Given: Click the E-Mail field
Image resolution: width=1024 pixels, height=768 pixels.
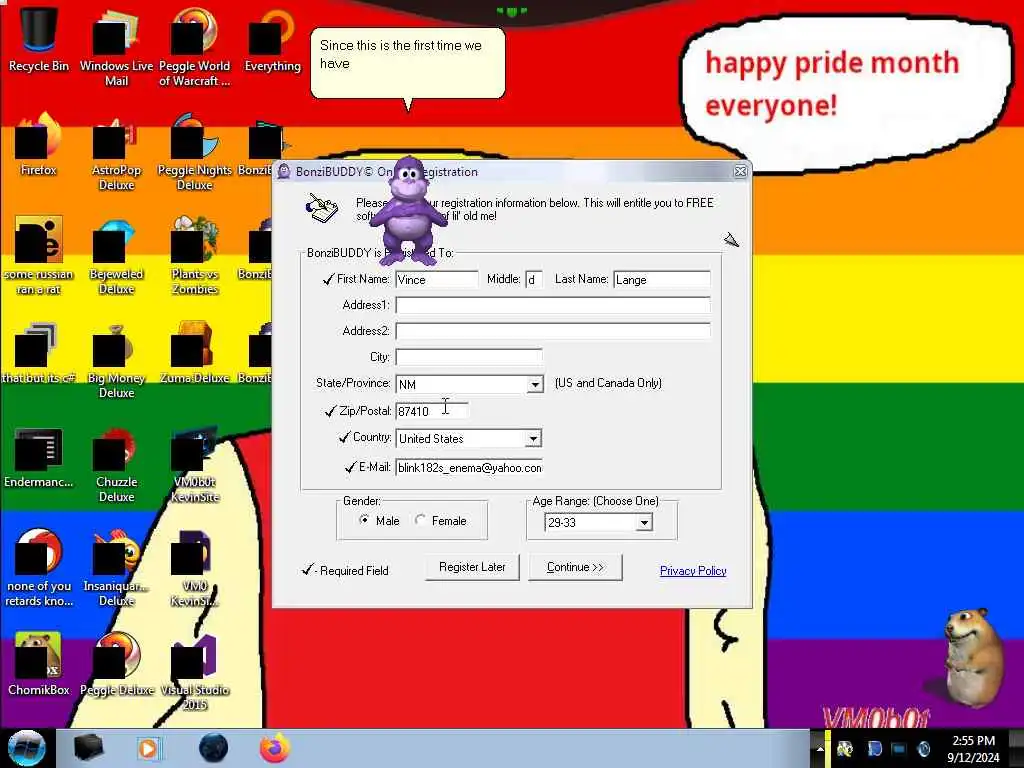Looking at the screenshot, I should point(468,468).
